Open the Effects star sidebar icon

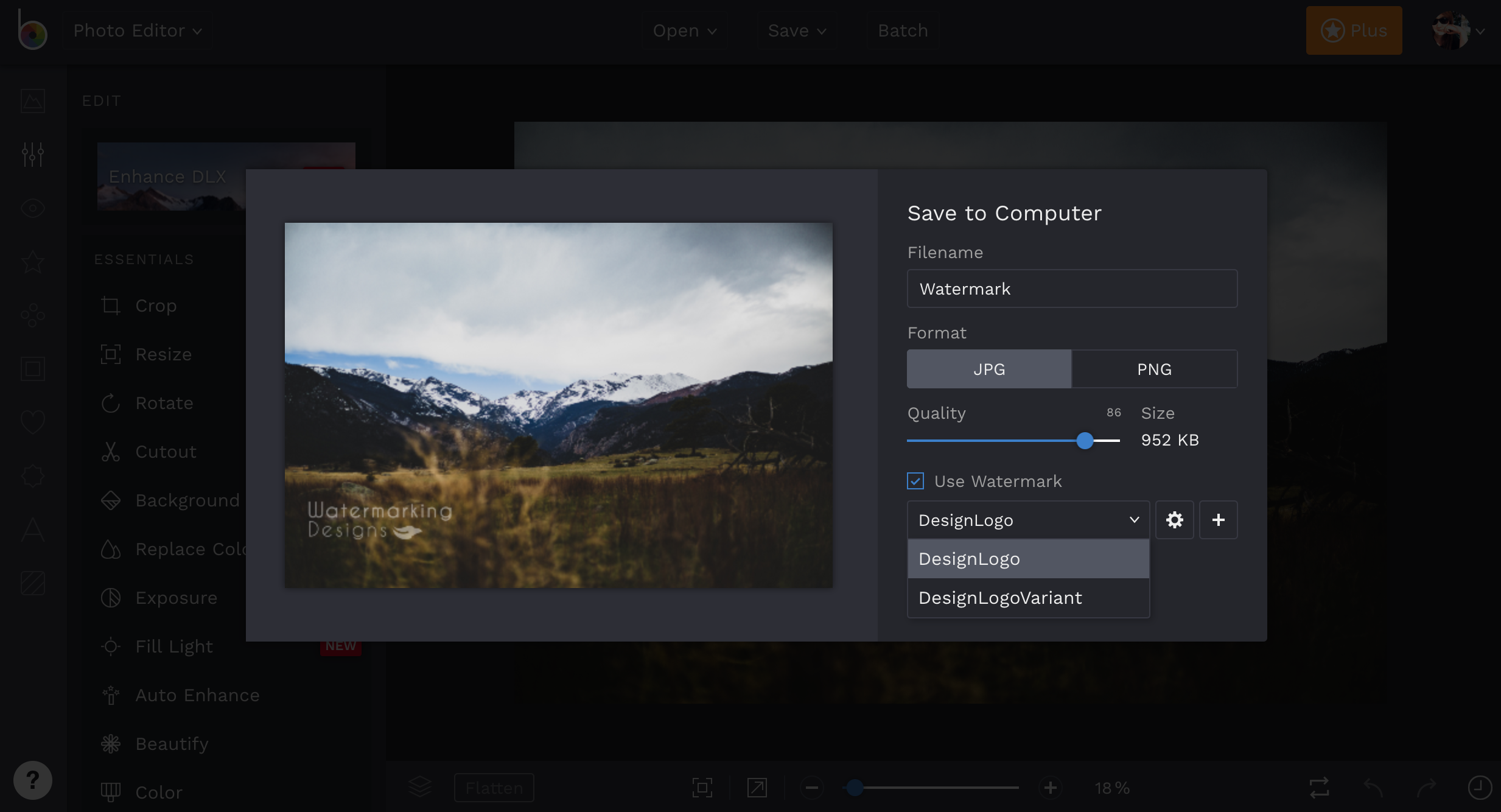pyautogui.click(x=33, y=262)
